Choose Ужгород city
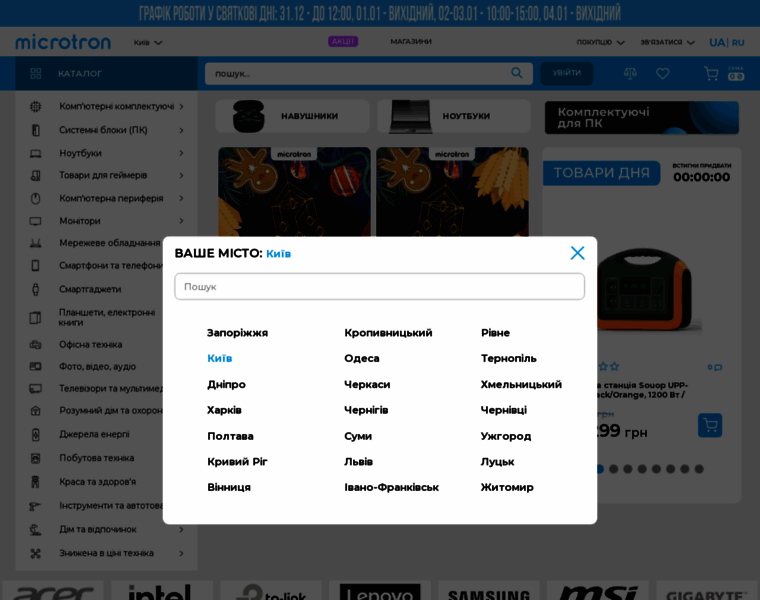This screenshot has width=760, height=600. 506,436
